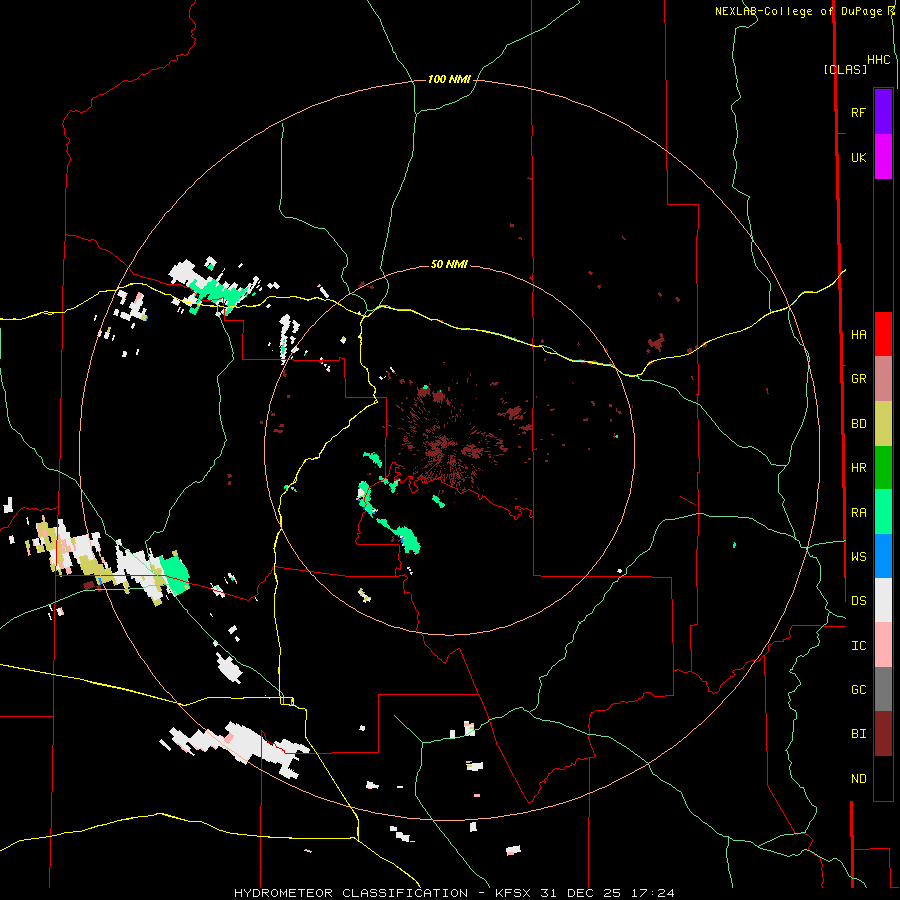Click the dark green HR legend swatch
Screen dimensions: 900x900
(883, 468)
